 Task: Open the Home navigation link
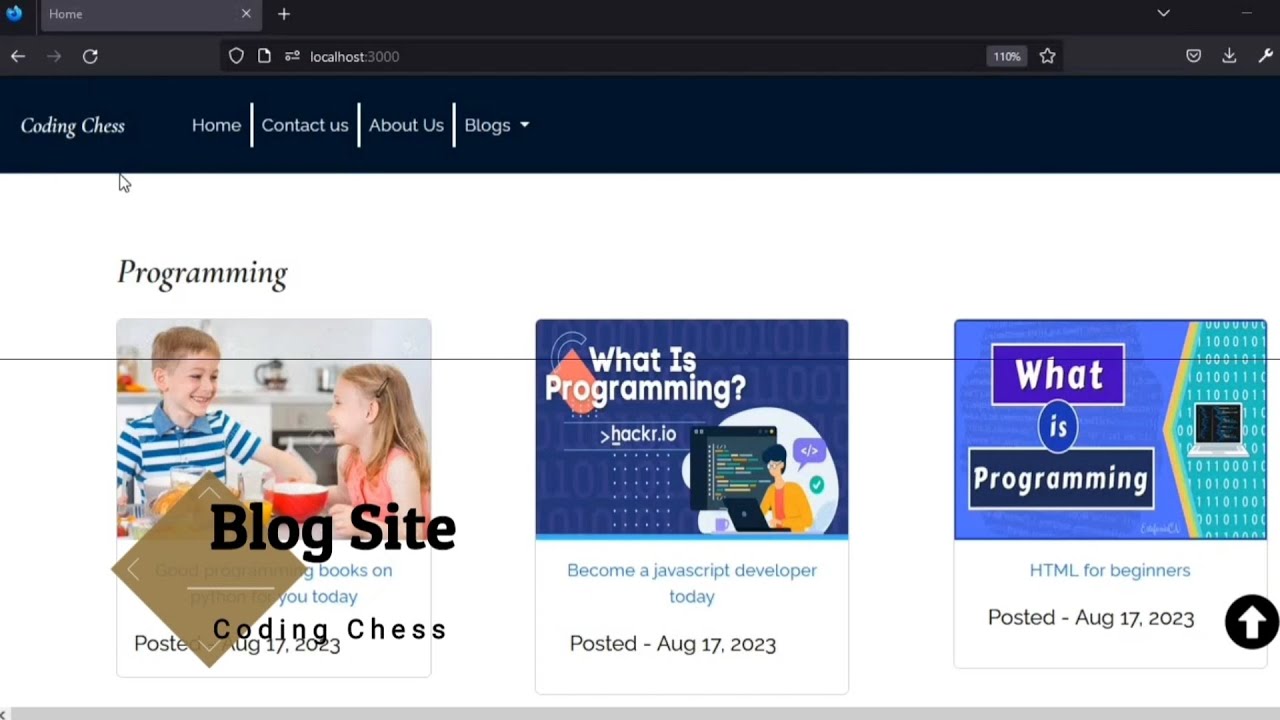point(216,125)
